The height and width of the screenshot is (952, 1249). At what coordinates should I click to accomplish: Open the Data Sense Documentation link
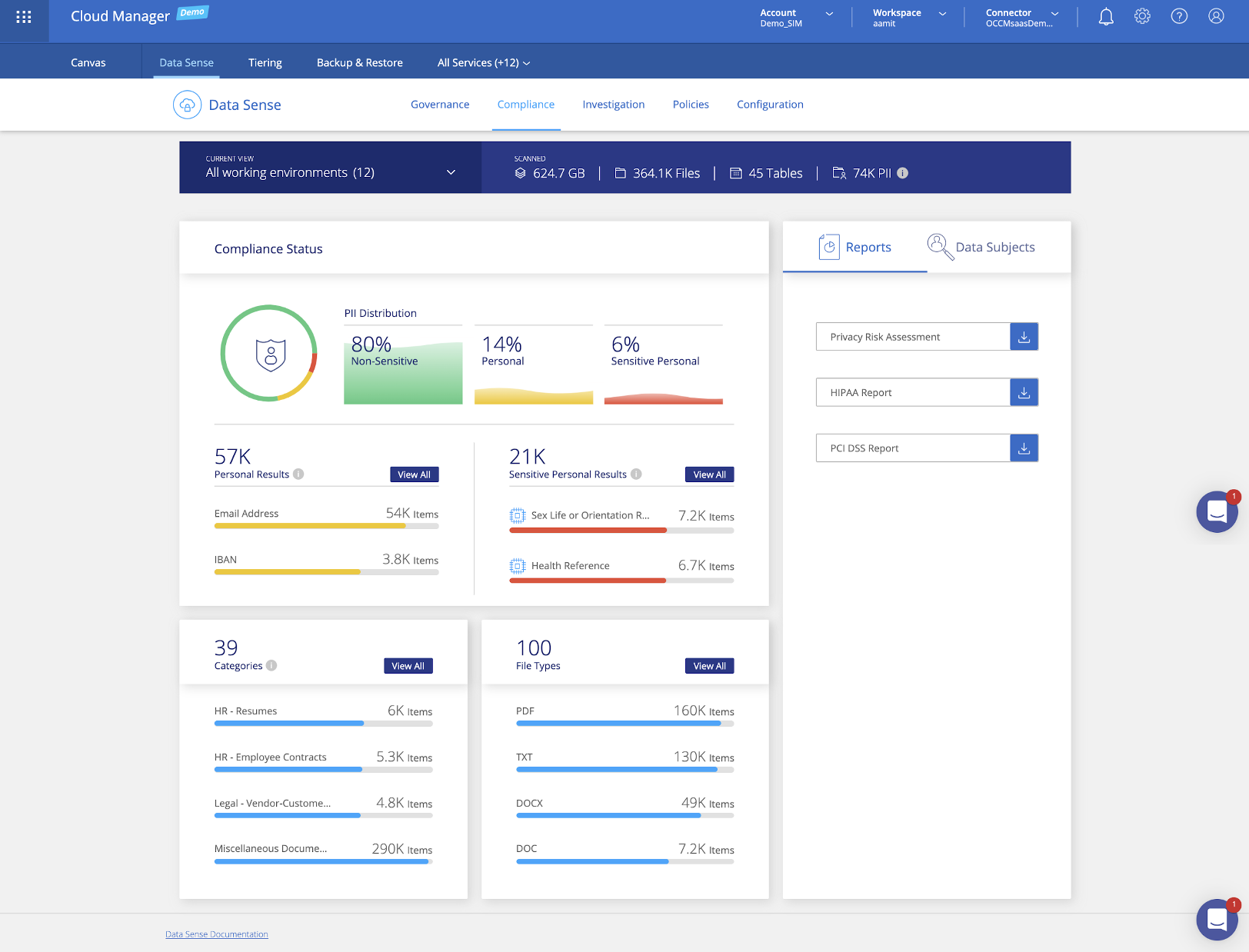point(217,934)
